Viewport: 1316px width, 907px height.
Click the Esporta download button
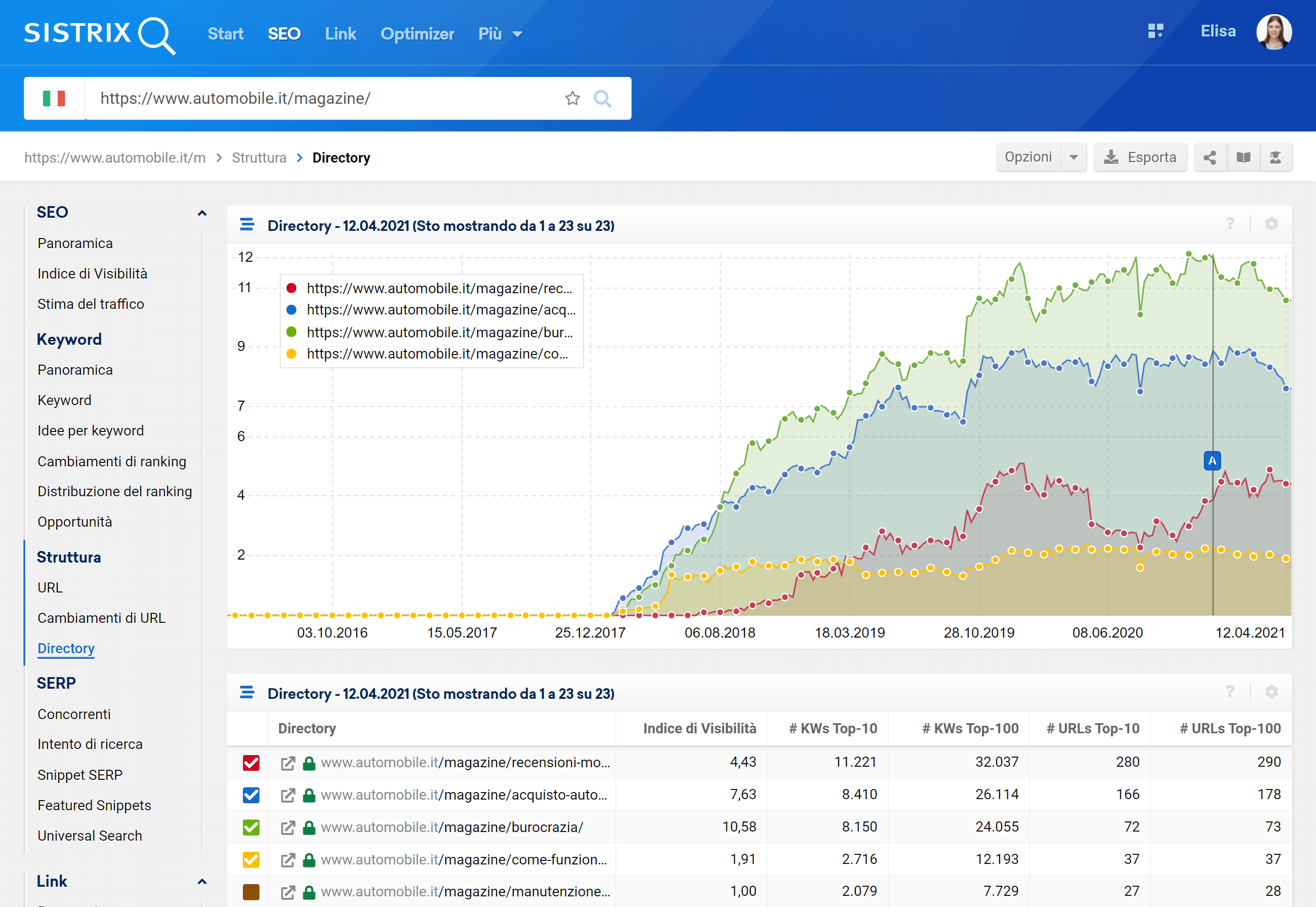coord(1140,157)
